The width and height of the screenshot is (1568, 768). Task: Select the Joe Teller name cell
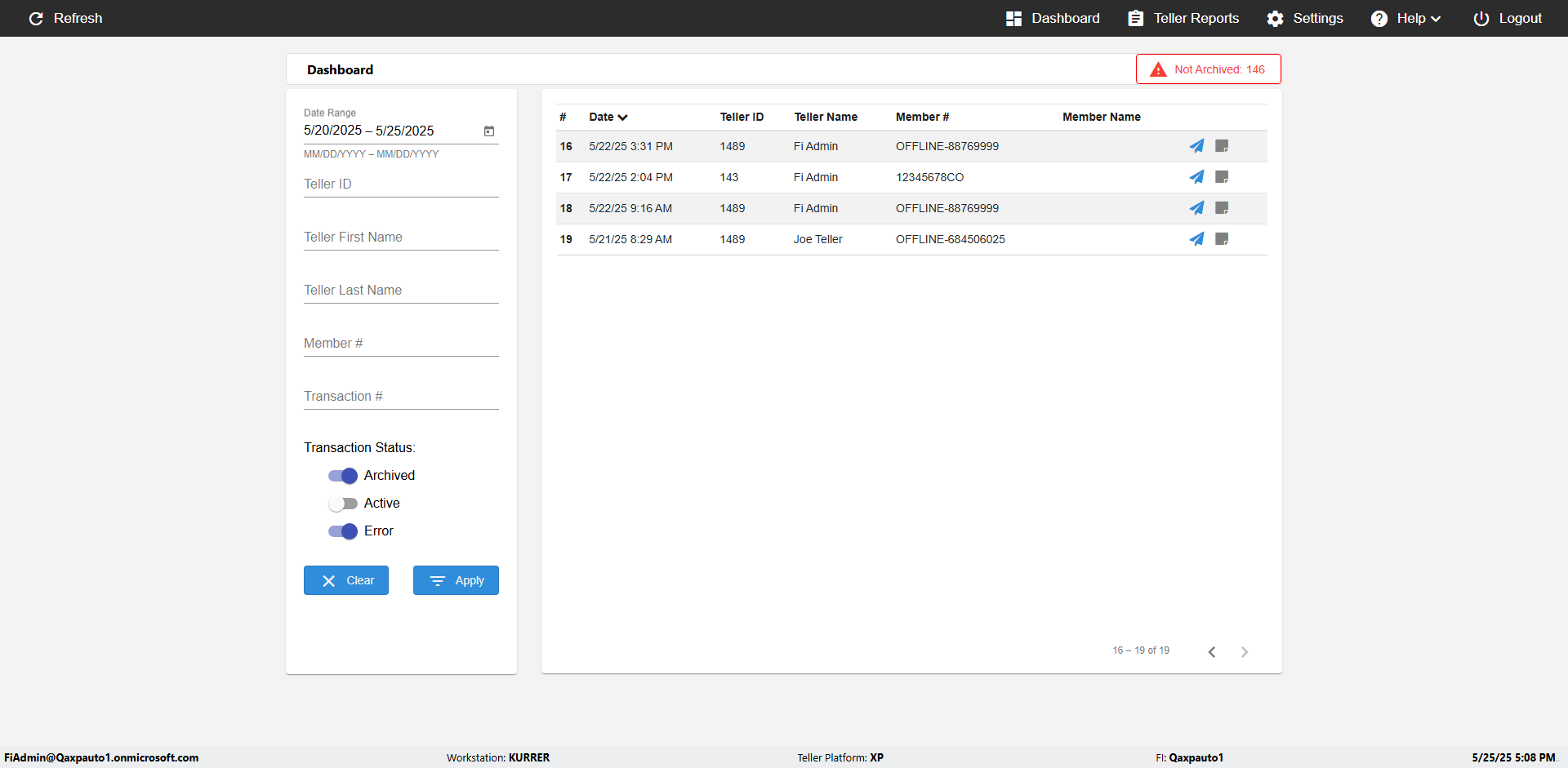818,239
